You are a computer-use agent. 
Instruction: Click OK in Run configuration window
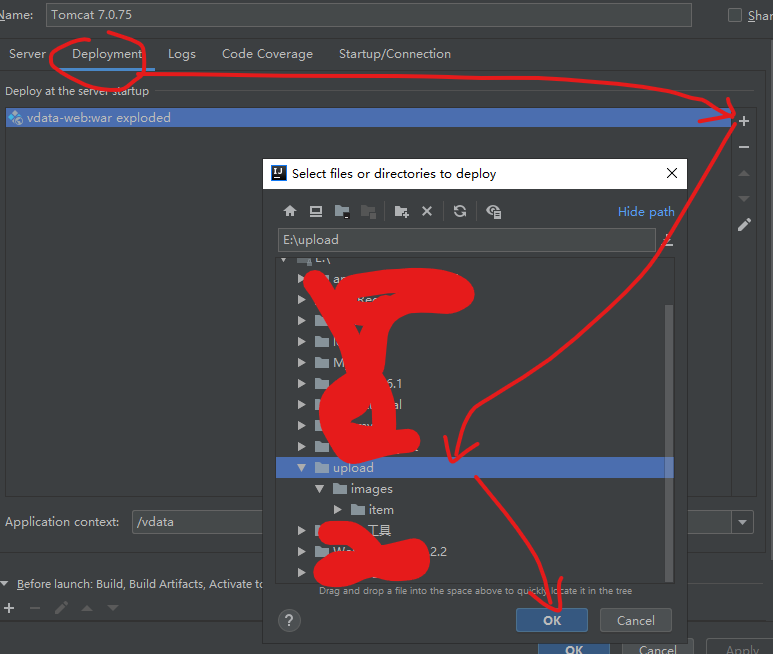point(574,648)
